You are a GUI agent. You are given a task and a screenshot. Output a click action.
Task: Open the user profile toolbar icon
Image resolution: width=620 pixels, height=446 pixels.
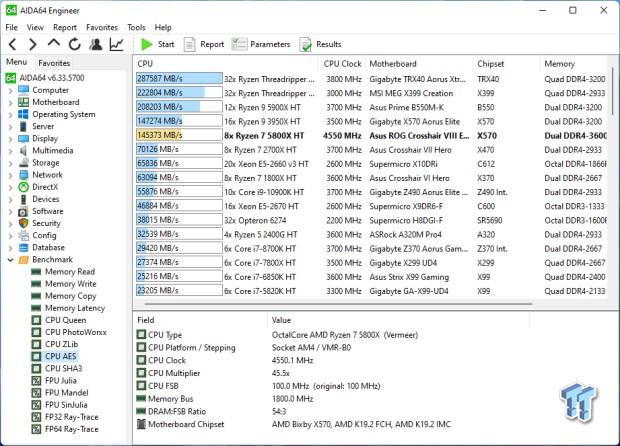pyautogui.click(x=96, y=44)
